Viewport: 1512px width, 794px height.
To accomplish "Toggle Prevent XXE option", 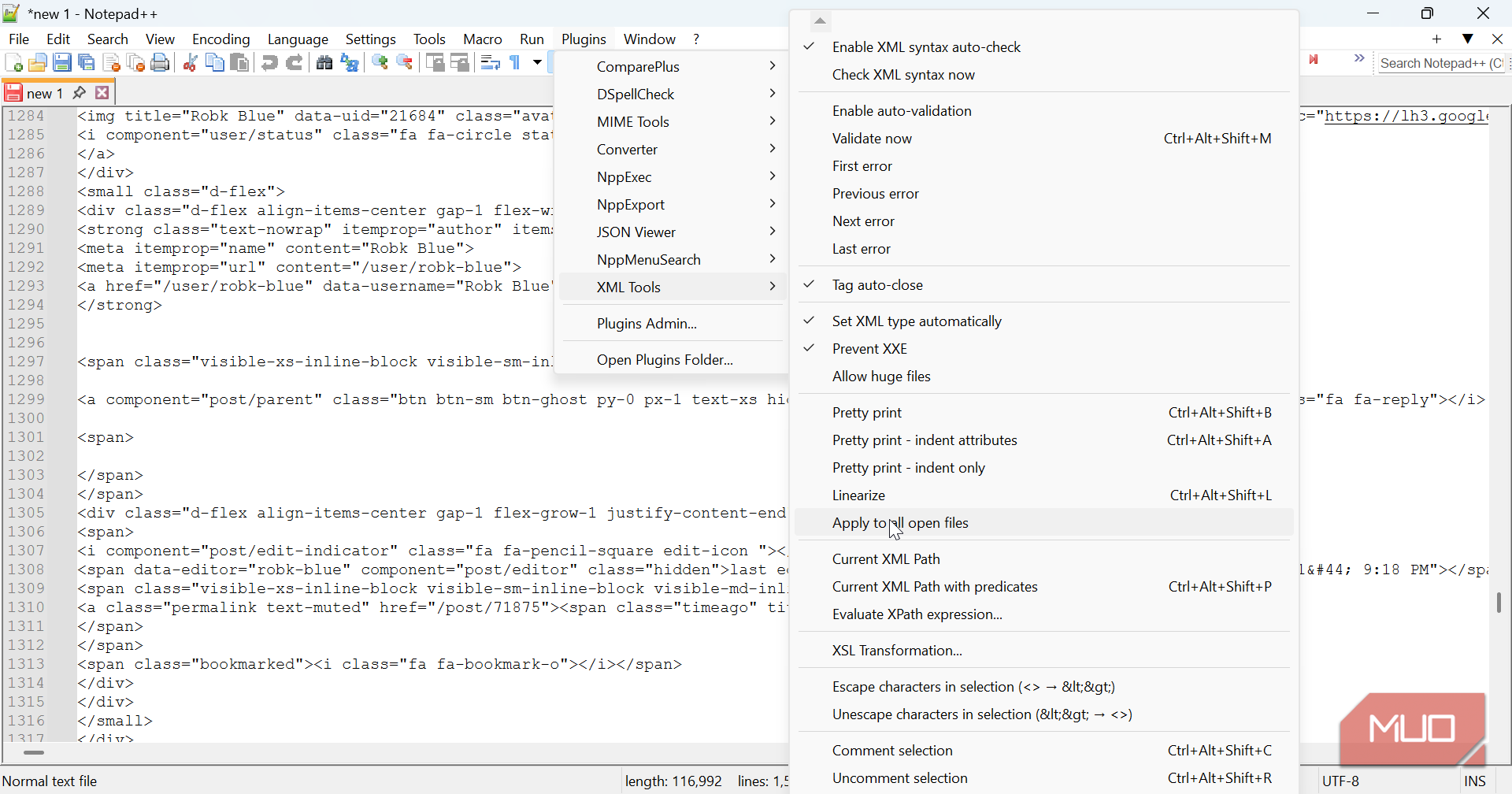I will (1043, 349).
